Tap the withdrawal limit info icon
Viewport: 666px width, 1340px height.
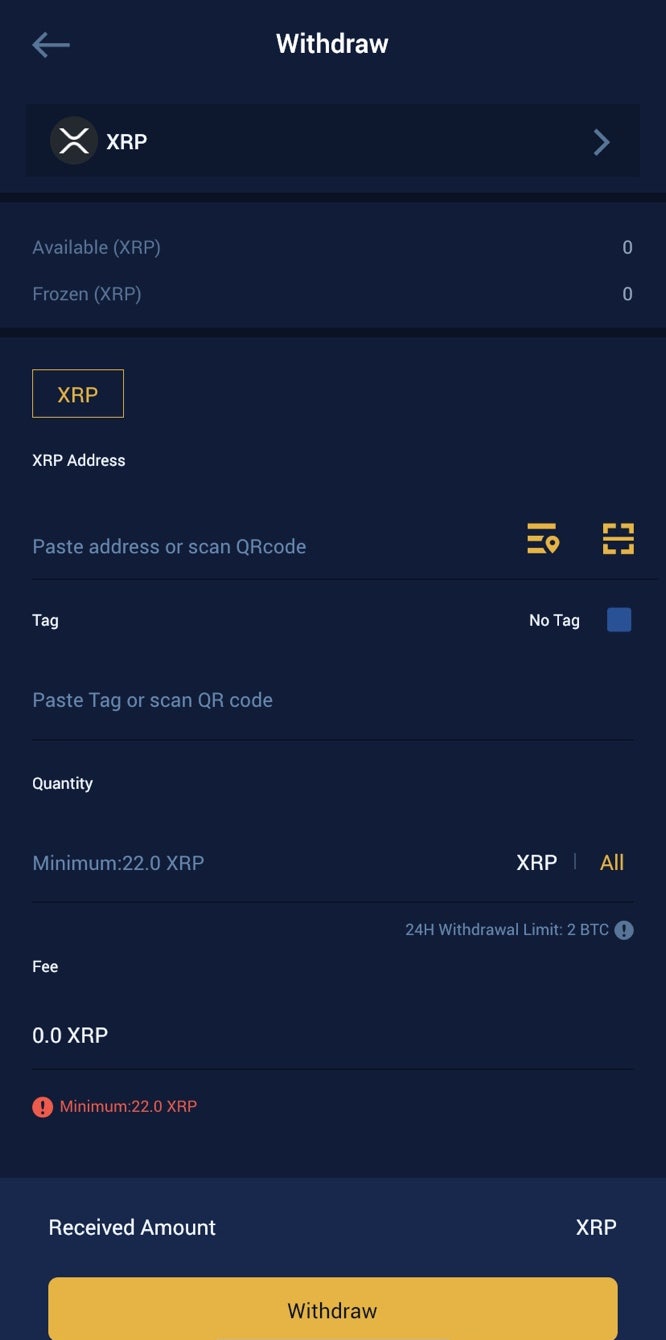[x=624, y=930]
